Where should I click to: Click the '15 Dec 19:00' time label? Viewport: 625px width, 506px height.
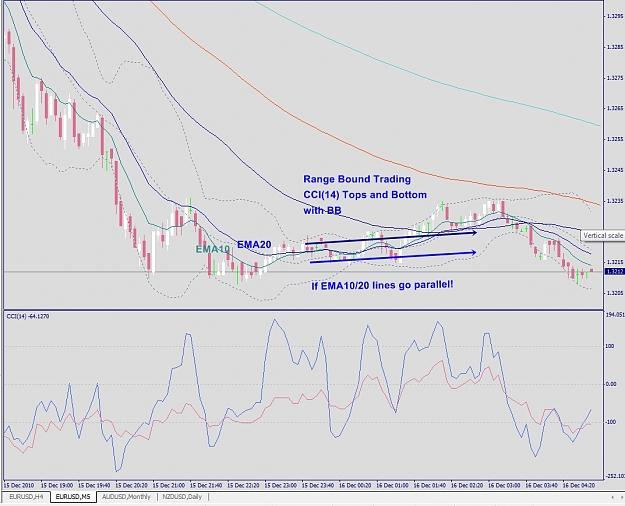pyautogui.click(x=57, y=486)
